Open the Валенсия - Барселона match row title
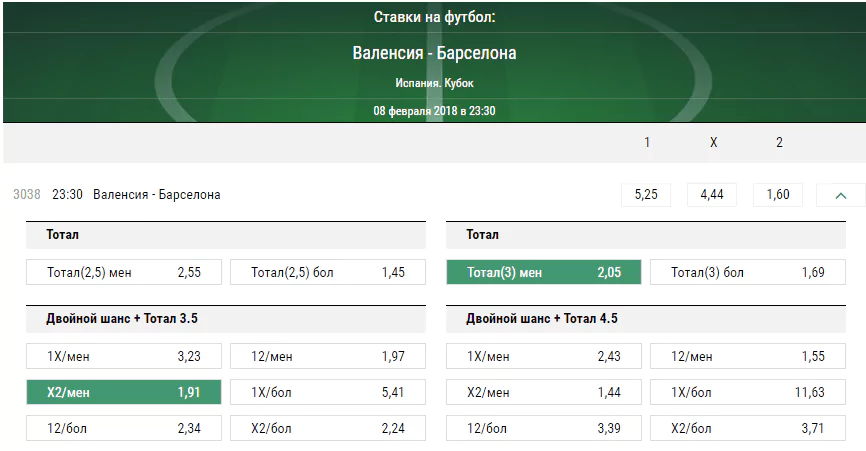Viewport: 866px width, 451px height. click(157, 195)
